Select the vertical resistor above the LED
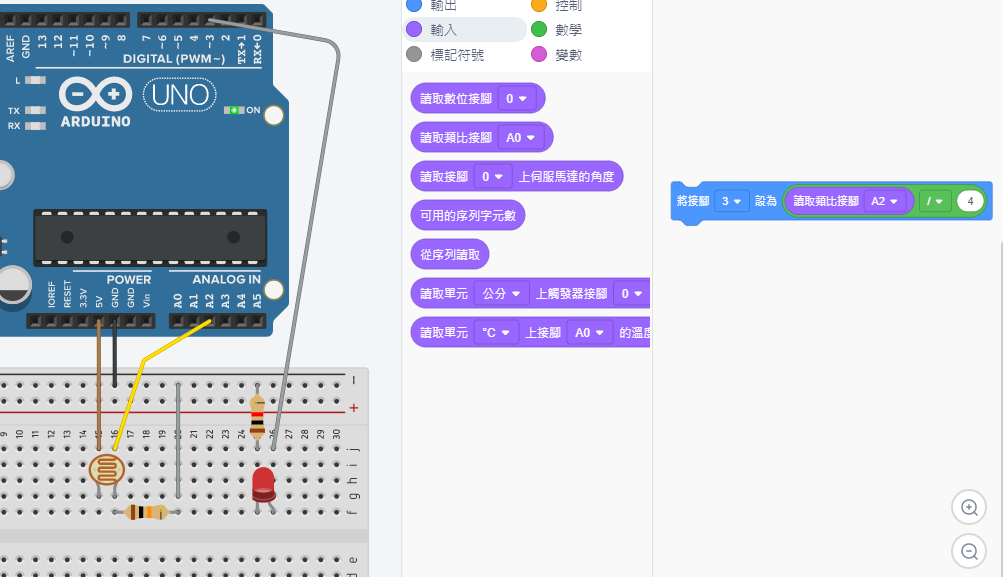The image size is (1003, 577). point(257,413)
